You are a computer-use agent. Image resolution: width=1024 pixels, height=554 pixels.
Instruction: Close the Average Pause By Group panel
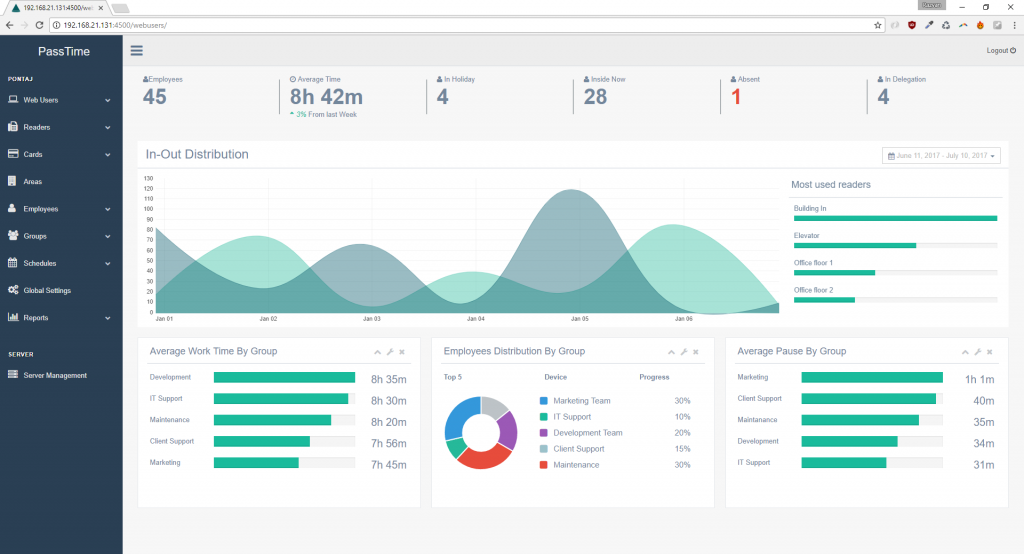click(x=990, y=352)
